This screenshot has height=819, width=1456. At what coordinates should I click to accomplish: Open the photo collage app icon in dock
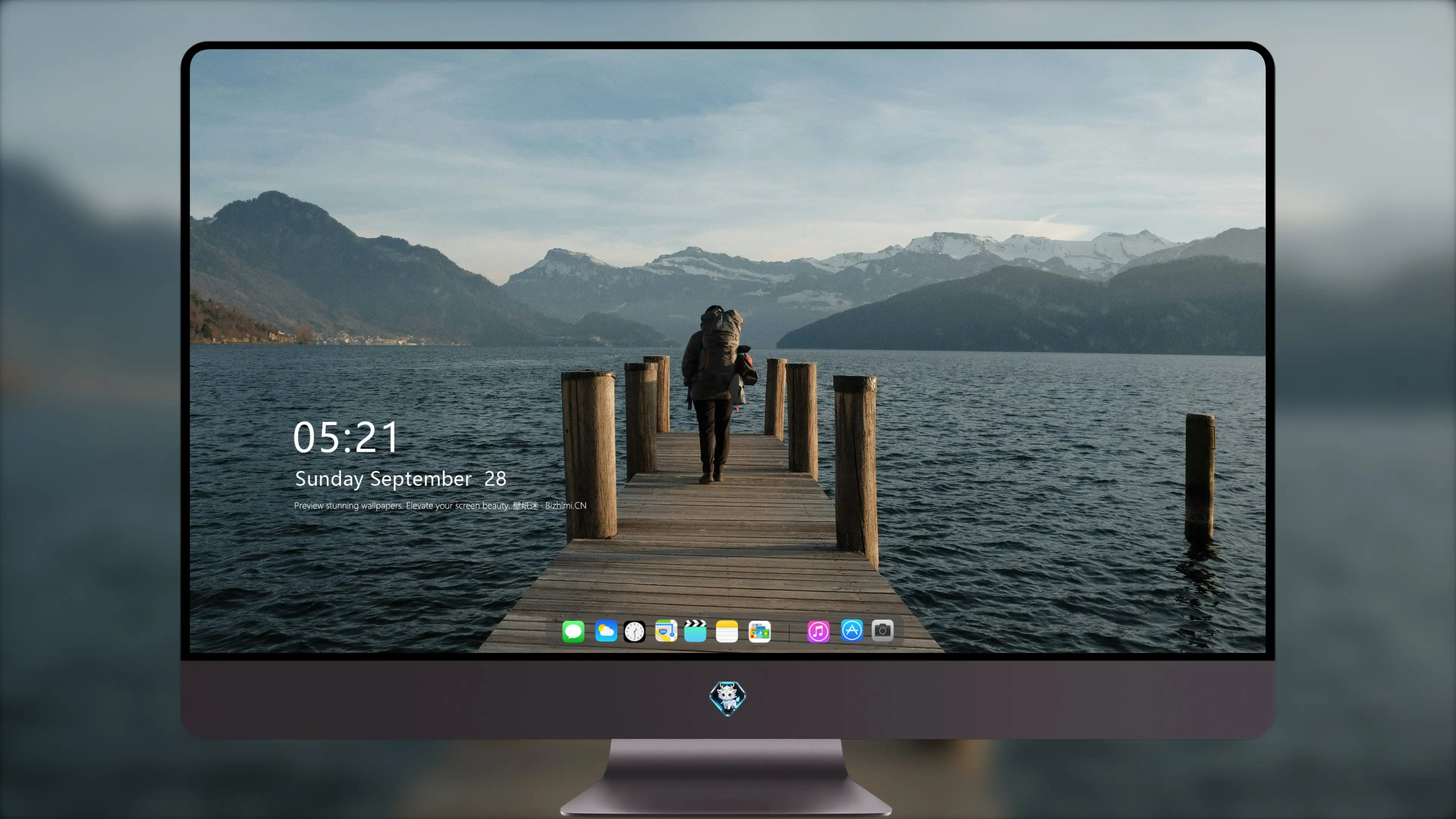click(x=759, y=631)
